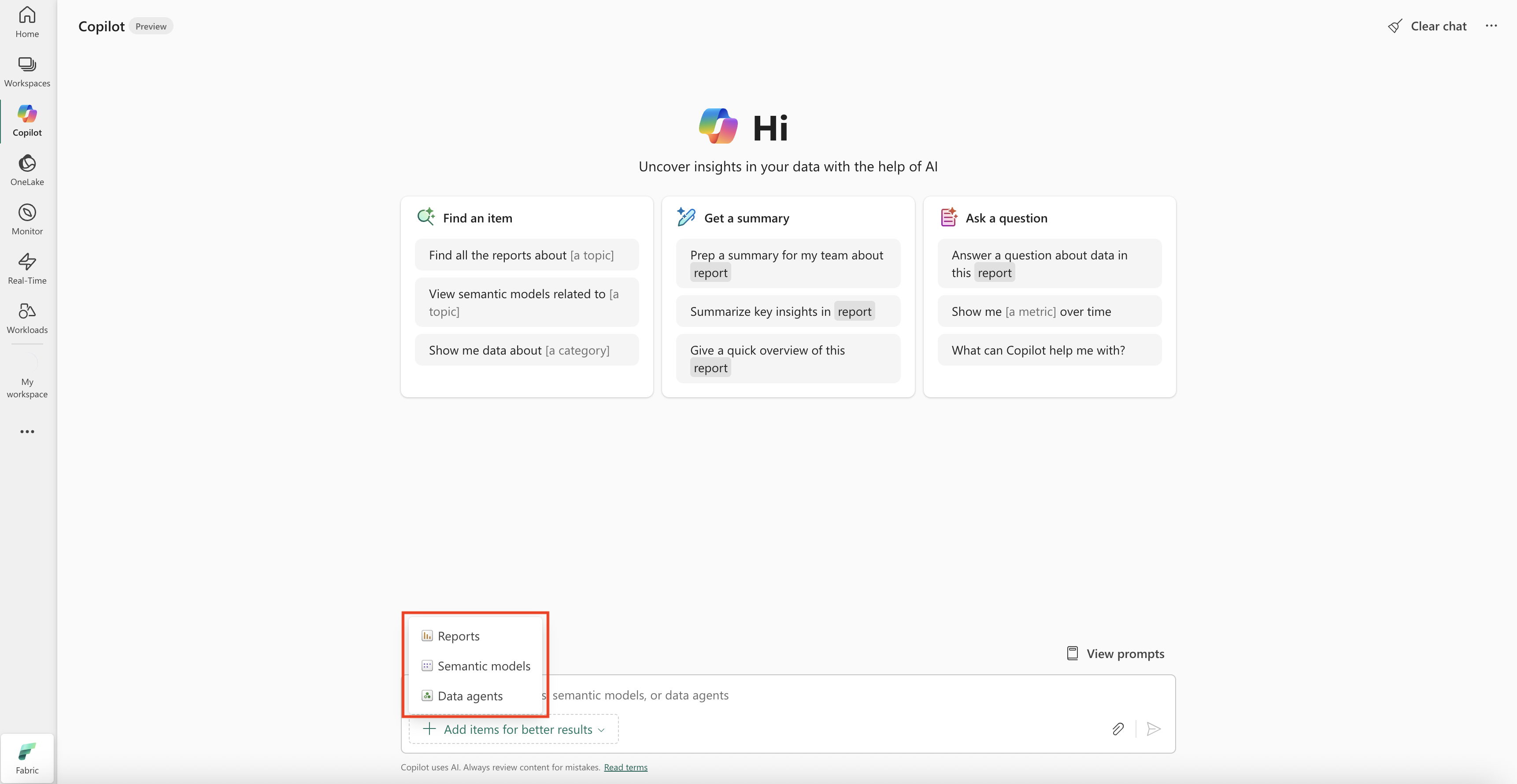Expand Add items for better results dropdown

tap(514, 729)
